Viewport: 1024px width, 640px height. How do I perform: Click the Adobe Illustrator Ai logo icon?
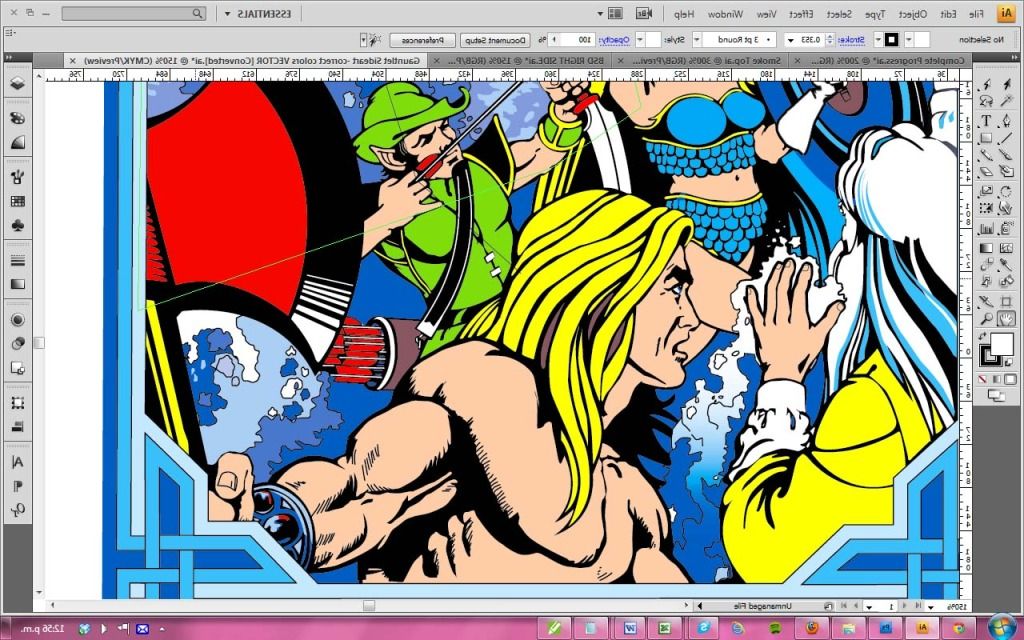click(1005, 14)
